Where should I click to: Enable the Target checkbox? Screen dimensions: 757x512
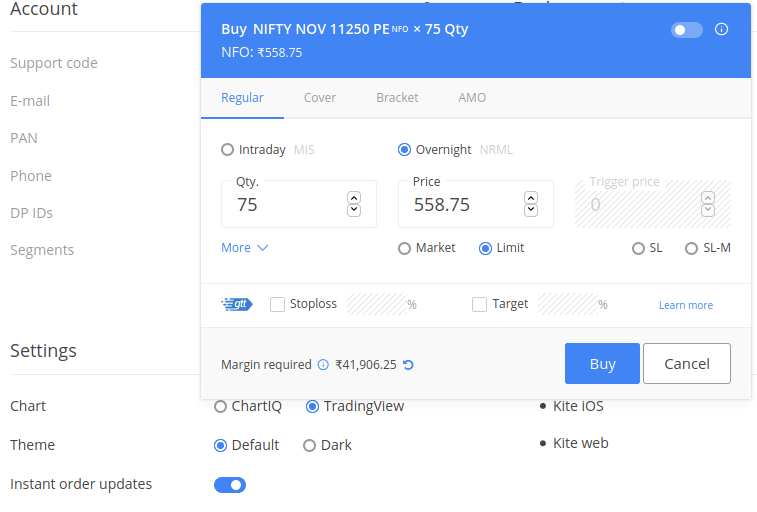click(479, 304)
